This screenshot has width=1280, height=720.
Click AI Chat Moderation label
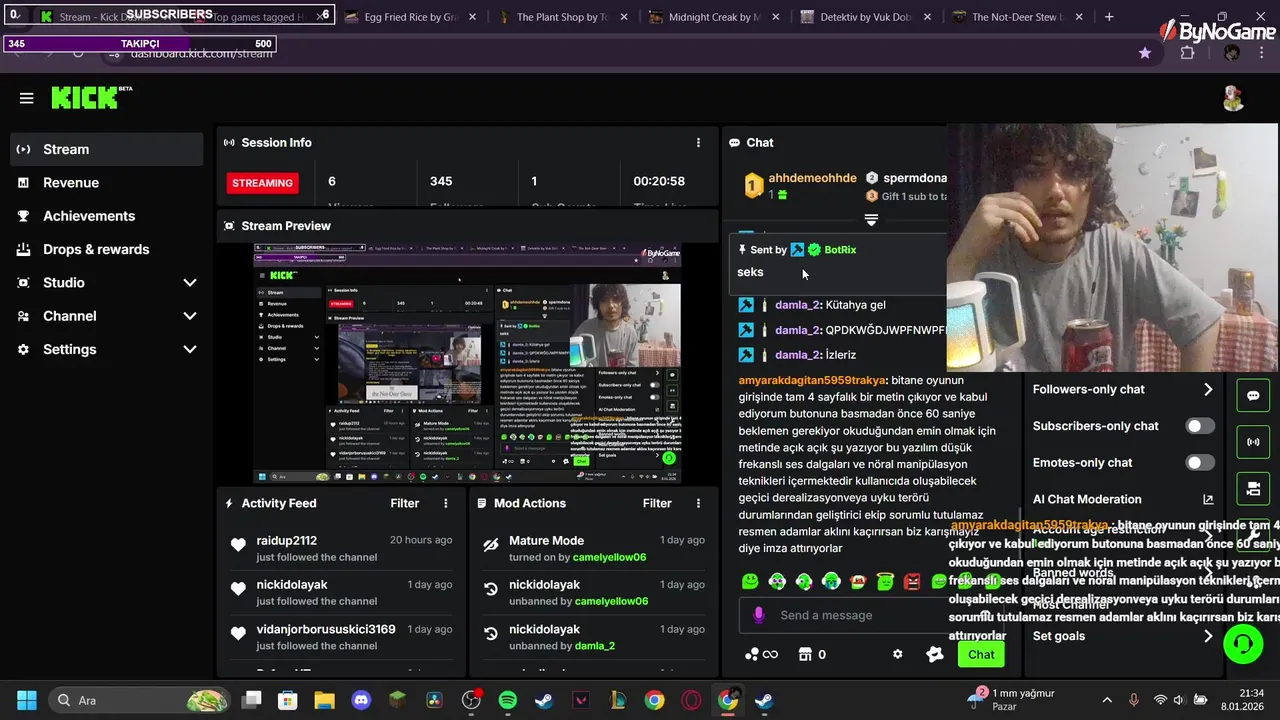tap(1087, 499)
